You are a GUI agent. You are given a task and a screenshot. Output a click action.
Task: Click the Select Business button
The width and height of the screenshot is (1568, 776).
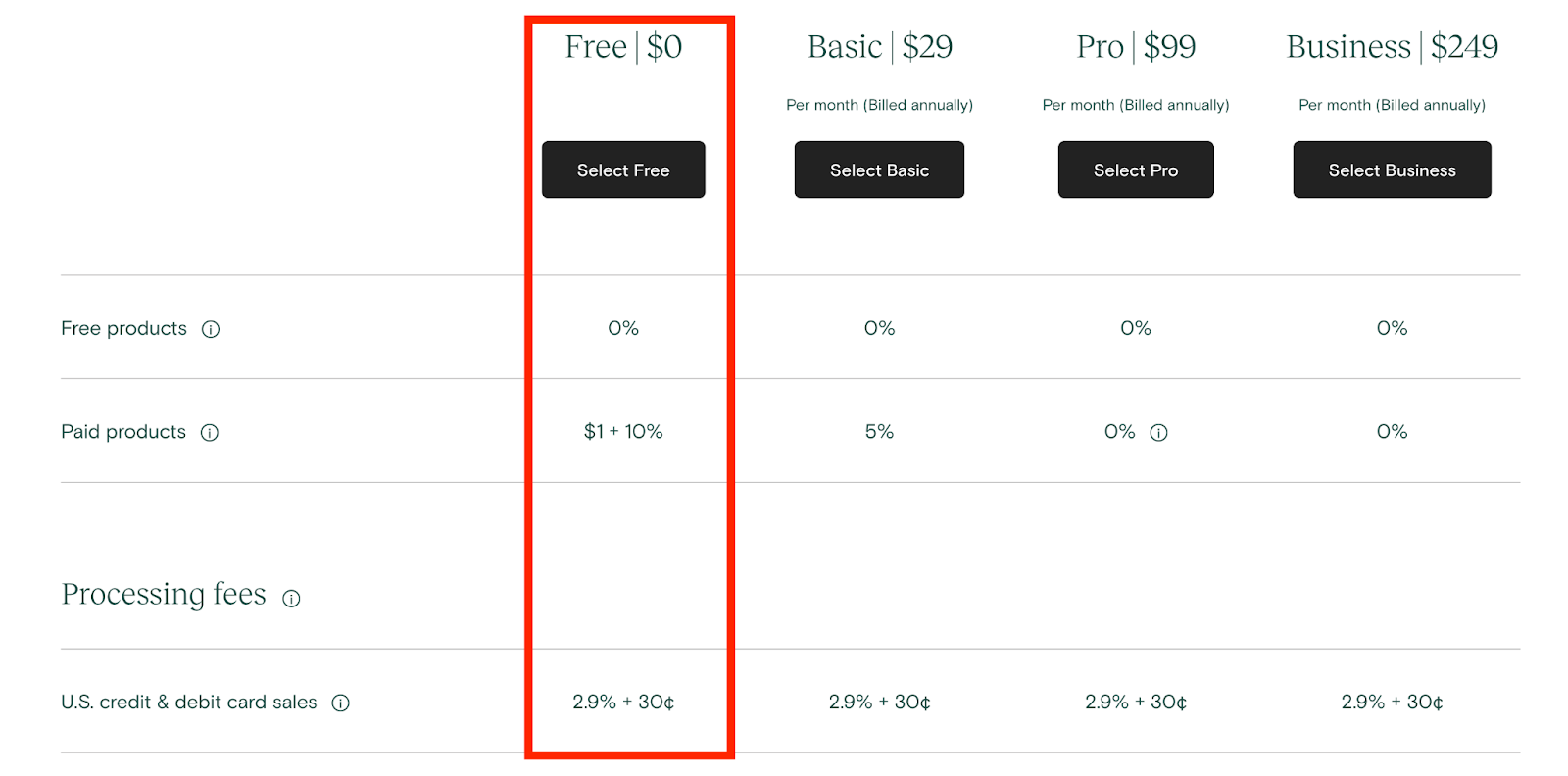point(1392,170)
